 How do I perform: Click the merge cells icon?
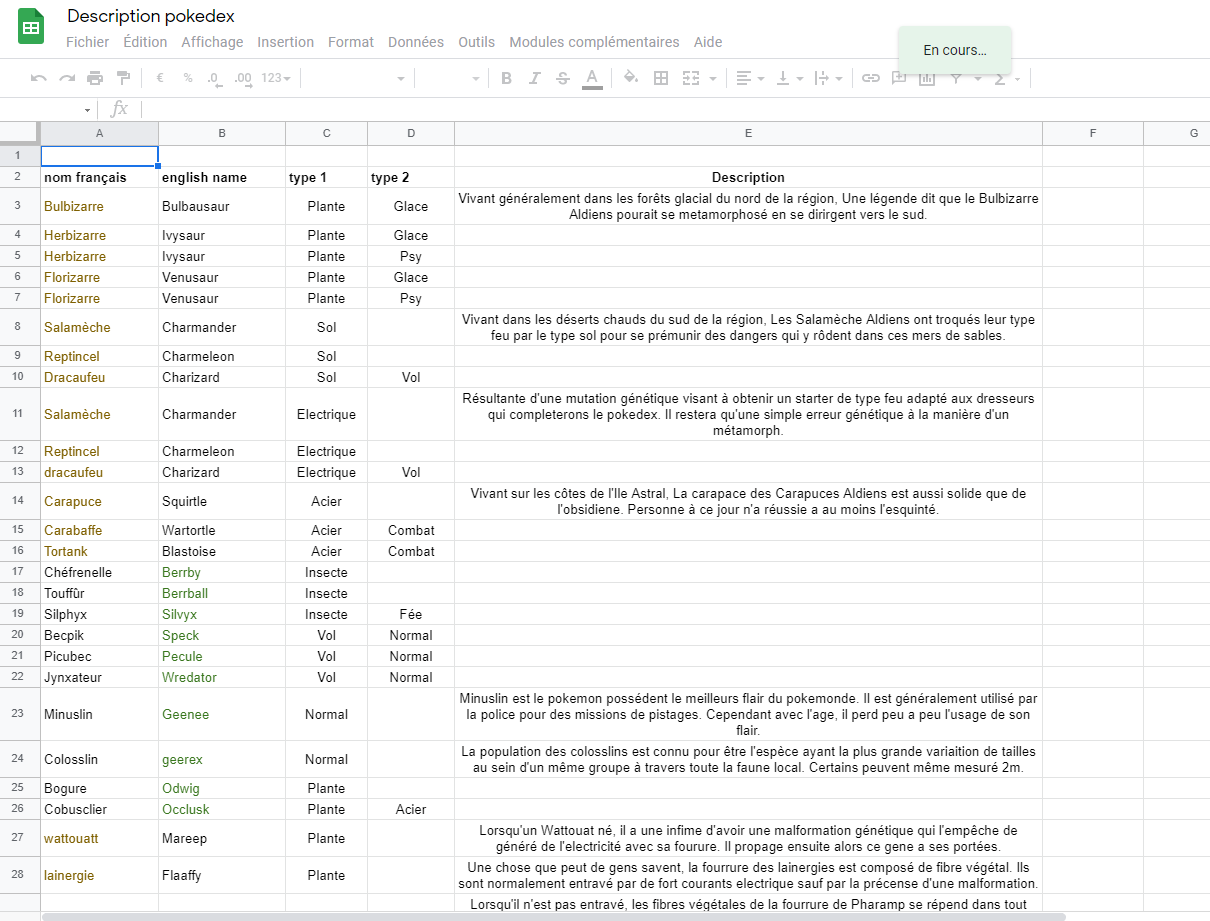pyautogui.click(x=691, y=78)
